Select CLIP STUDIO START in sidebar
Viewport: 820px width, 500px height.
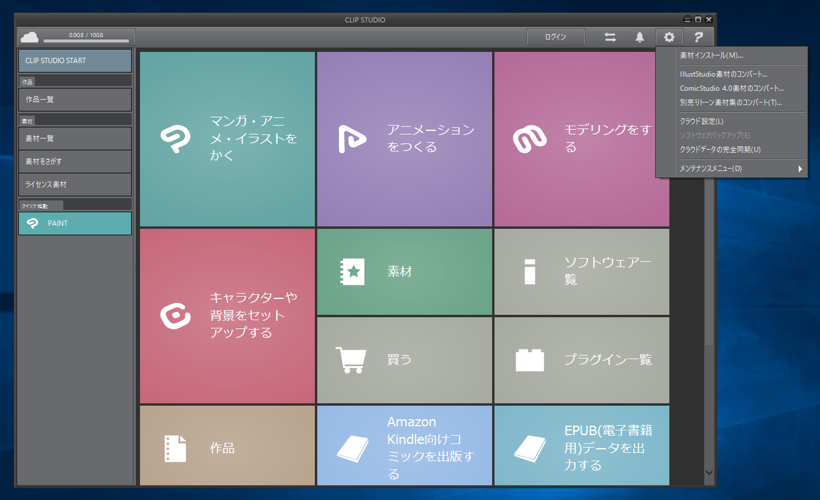75,61
